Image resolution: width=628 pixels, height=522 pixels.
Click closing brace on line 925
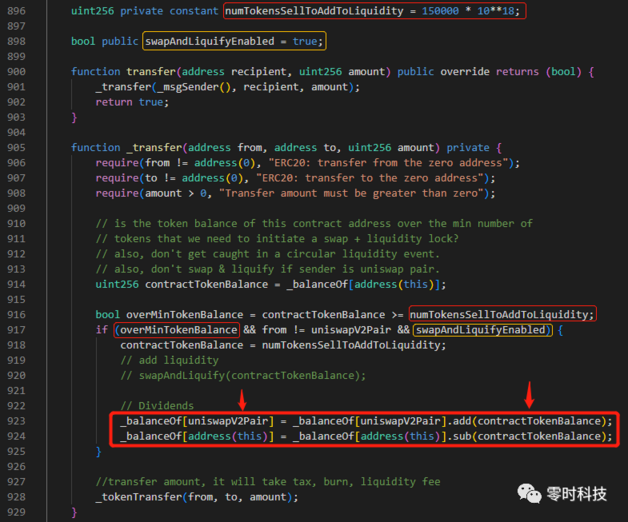tap(99, 451)
